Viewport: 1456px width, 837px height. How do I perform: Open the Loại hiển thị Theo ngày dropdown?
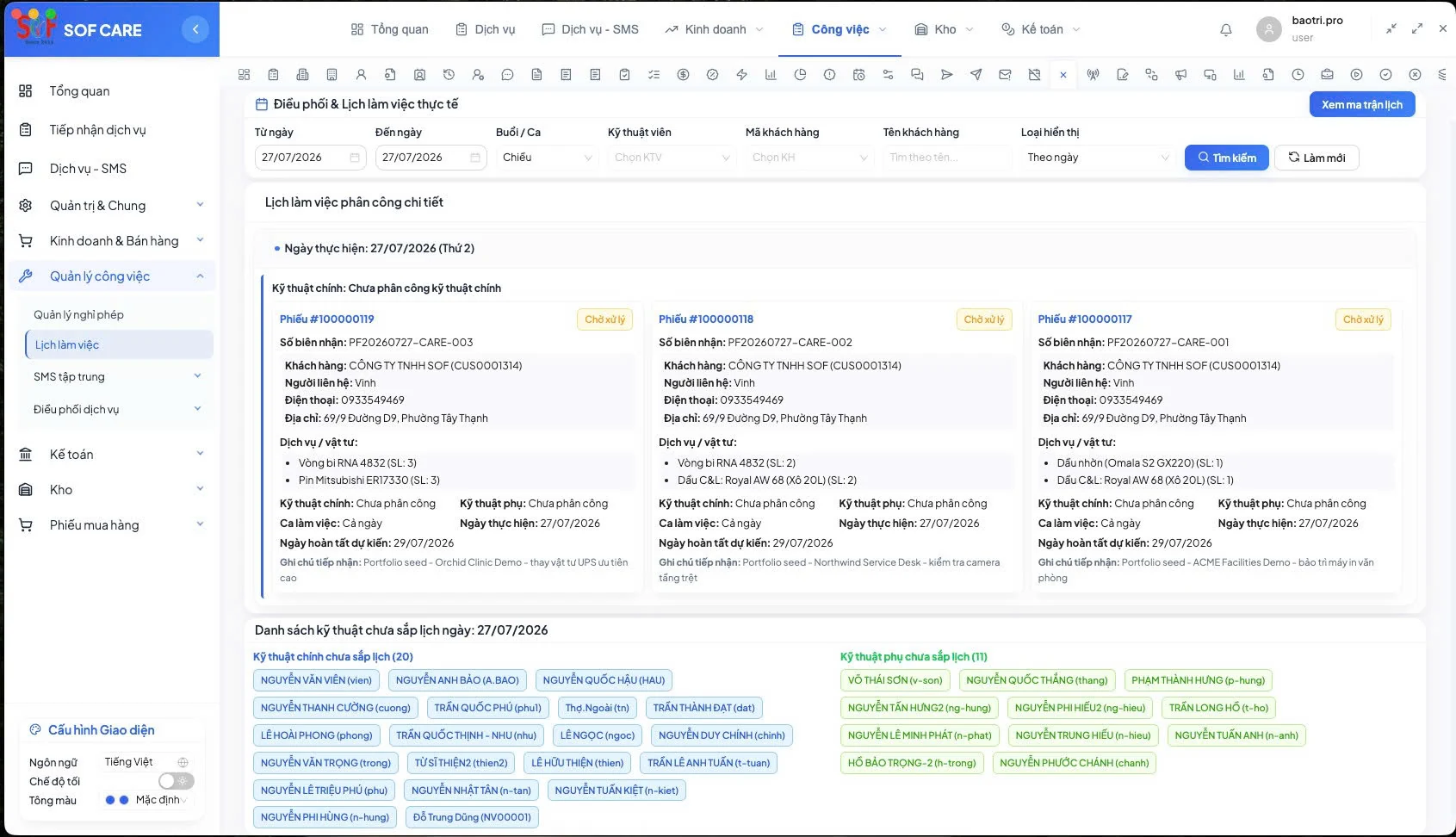1098,158
